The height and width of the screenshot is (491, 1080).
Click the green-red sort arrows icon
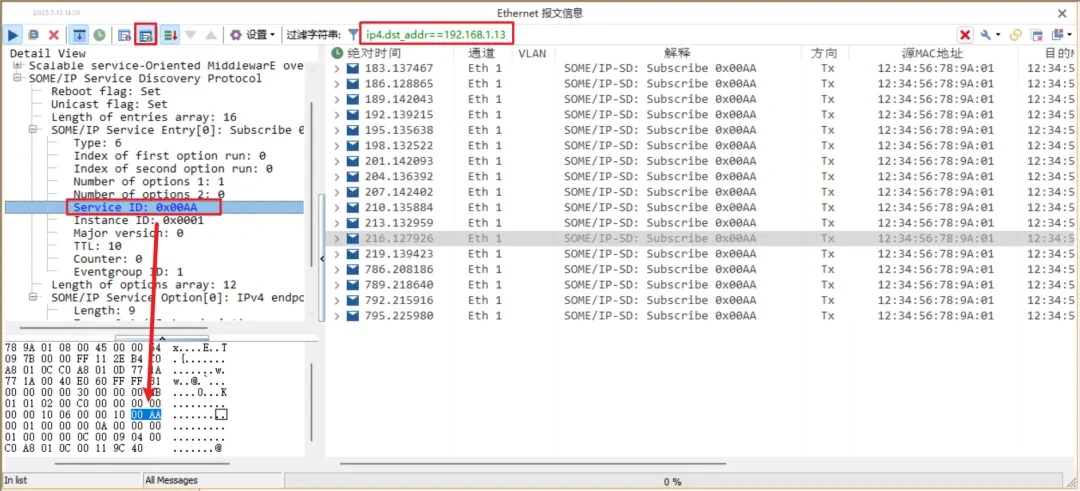pos(171,35)
